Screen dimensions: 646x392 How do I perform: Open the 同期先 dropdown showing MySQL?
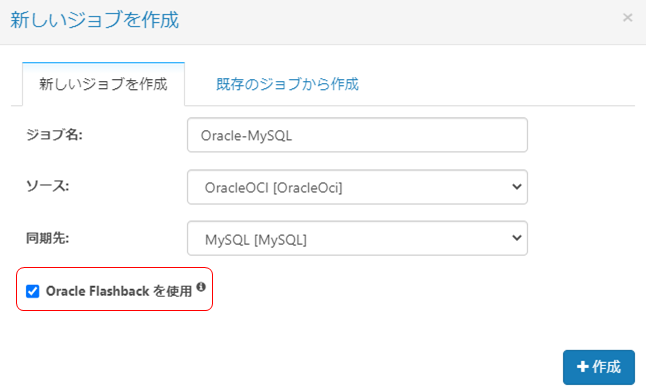point(357,238)
